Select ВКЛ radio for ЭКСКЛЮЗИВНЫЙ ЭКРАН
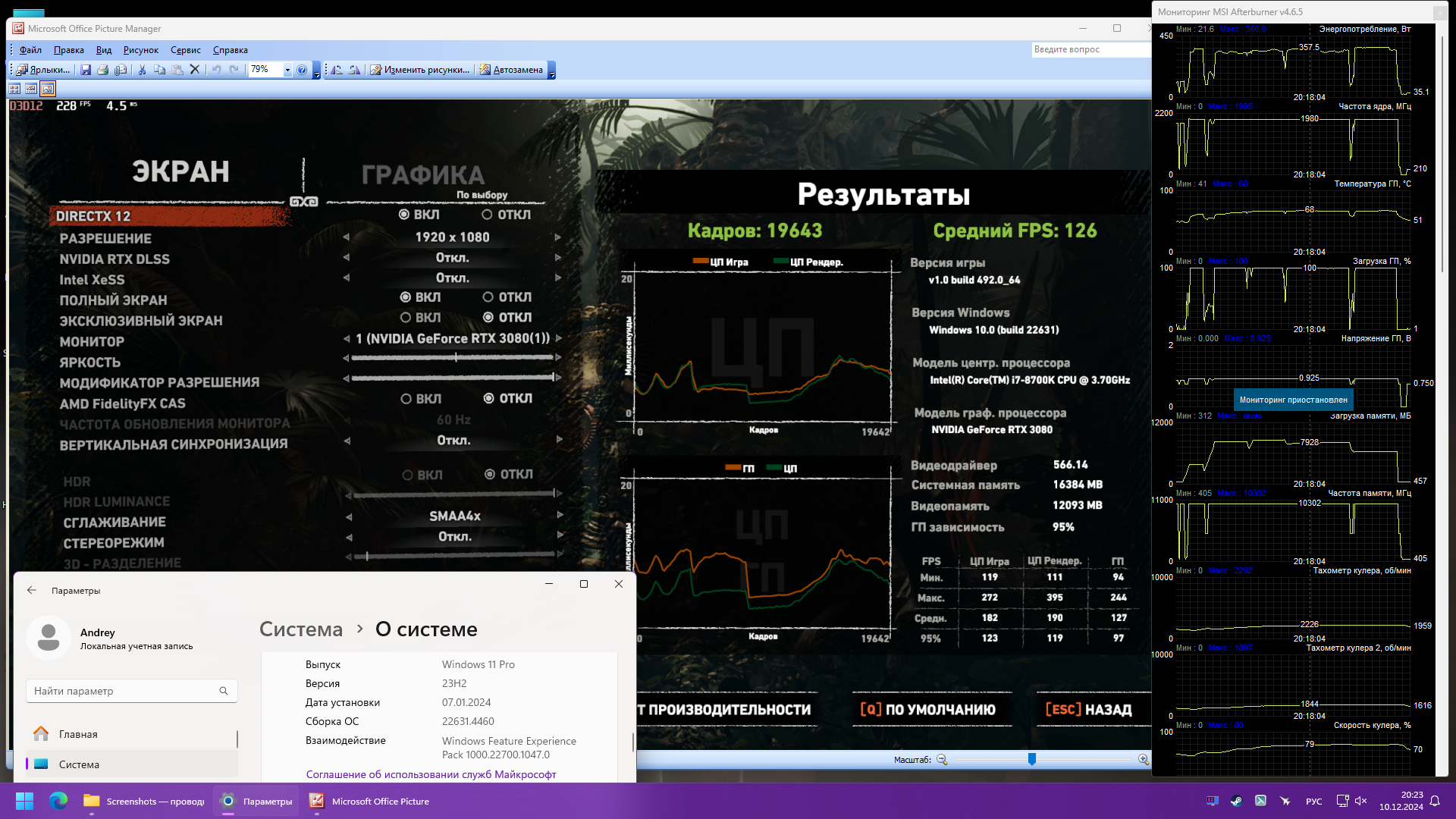Image resolution: width=1456 pixels, height=819 pixels. pyautogui.click(x=406, y=318)
